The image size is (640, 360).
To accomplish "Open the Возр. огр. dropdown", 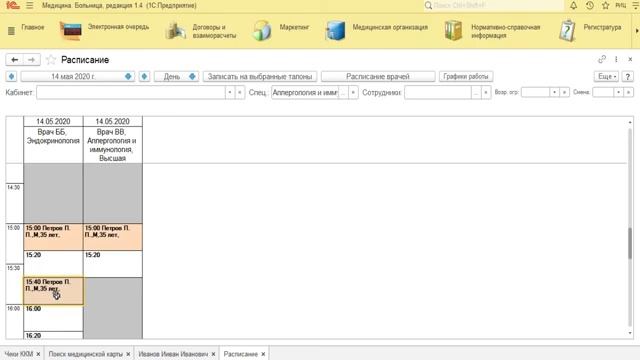I will 554,93.
